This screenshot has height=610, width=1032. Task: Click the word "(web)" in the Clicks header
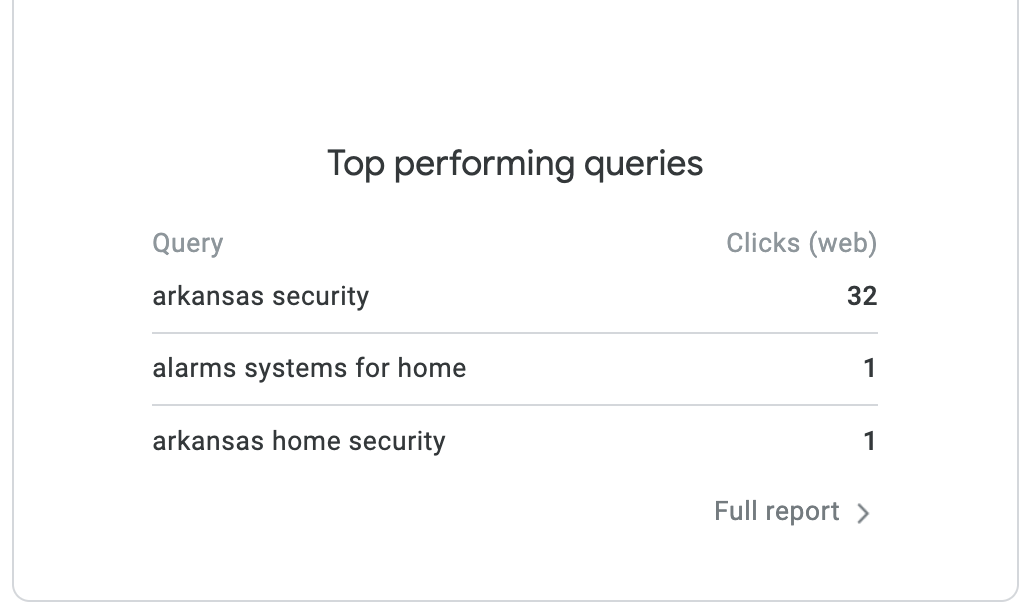842,244
